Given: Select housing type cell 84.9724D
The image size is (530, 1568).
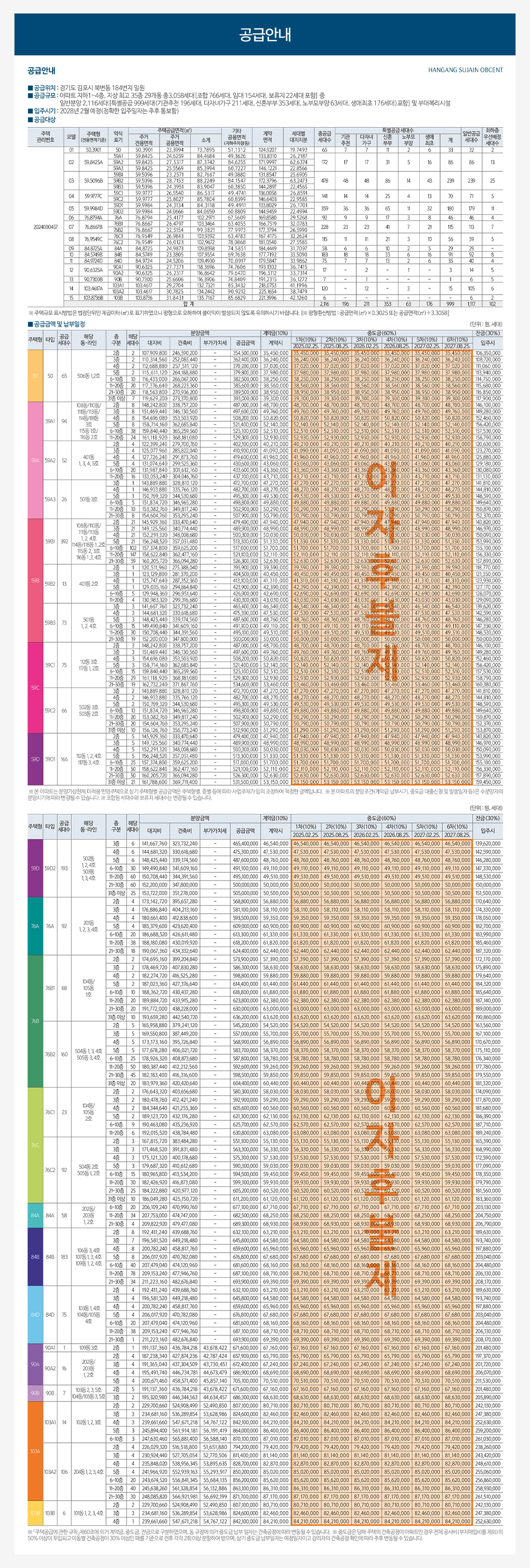Looking at the screenshot, I should tap(93, 260).
